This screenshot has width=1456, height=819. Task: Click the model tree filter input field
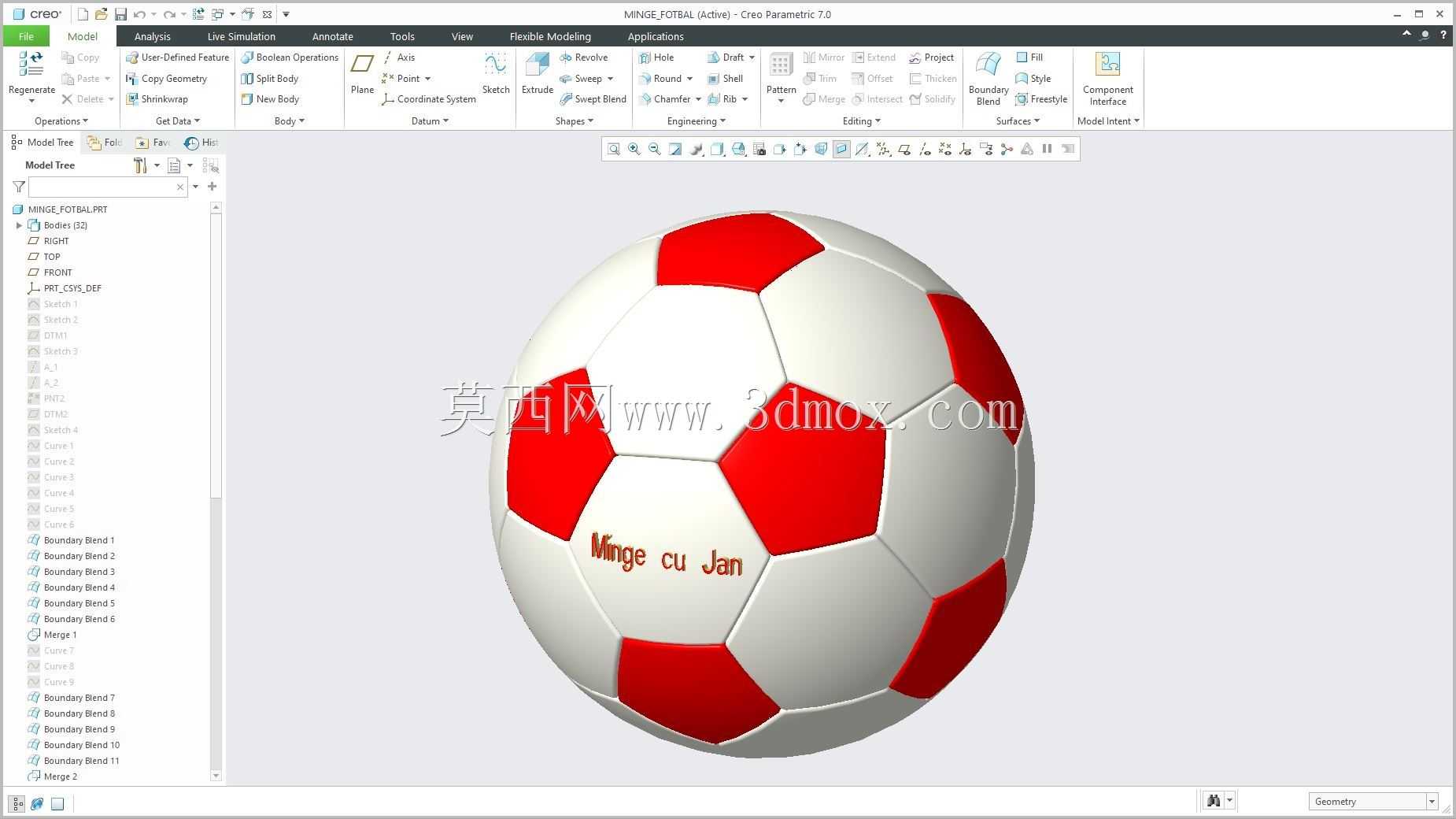(x=108, y=187)
